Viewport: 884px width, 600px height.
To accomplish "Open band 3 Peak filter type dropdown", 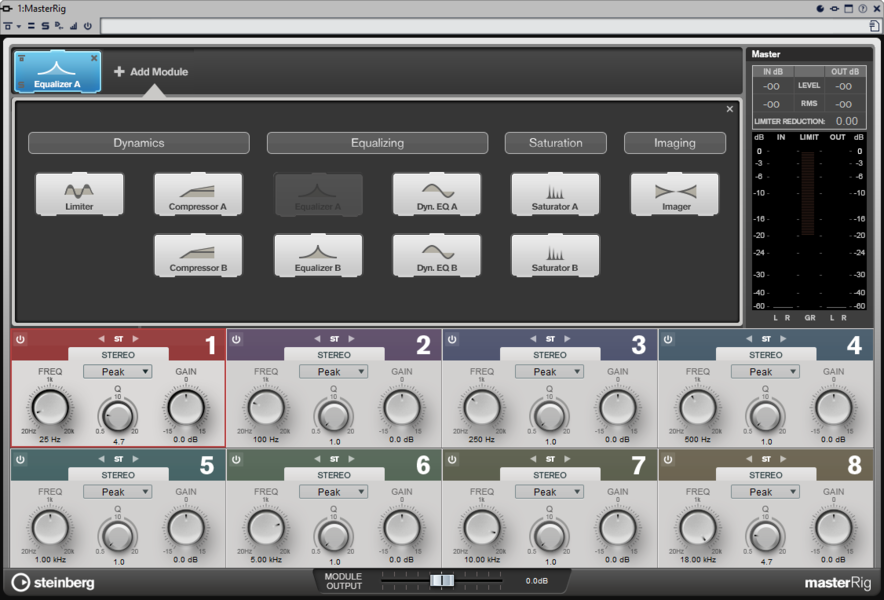I will 549,372.
